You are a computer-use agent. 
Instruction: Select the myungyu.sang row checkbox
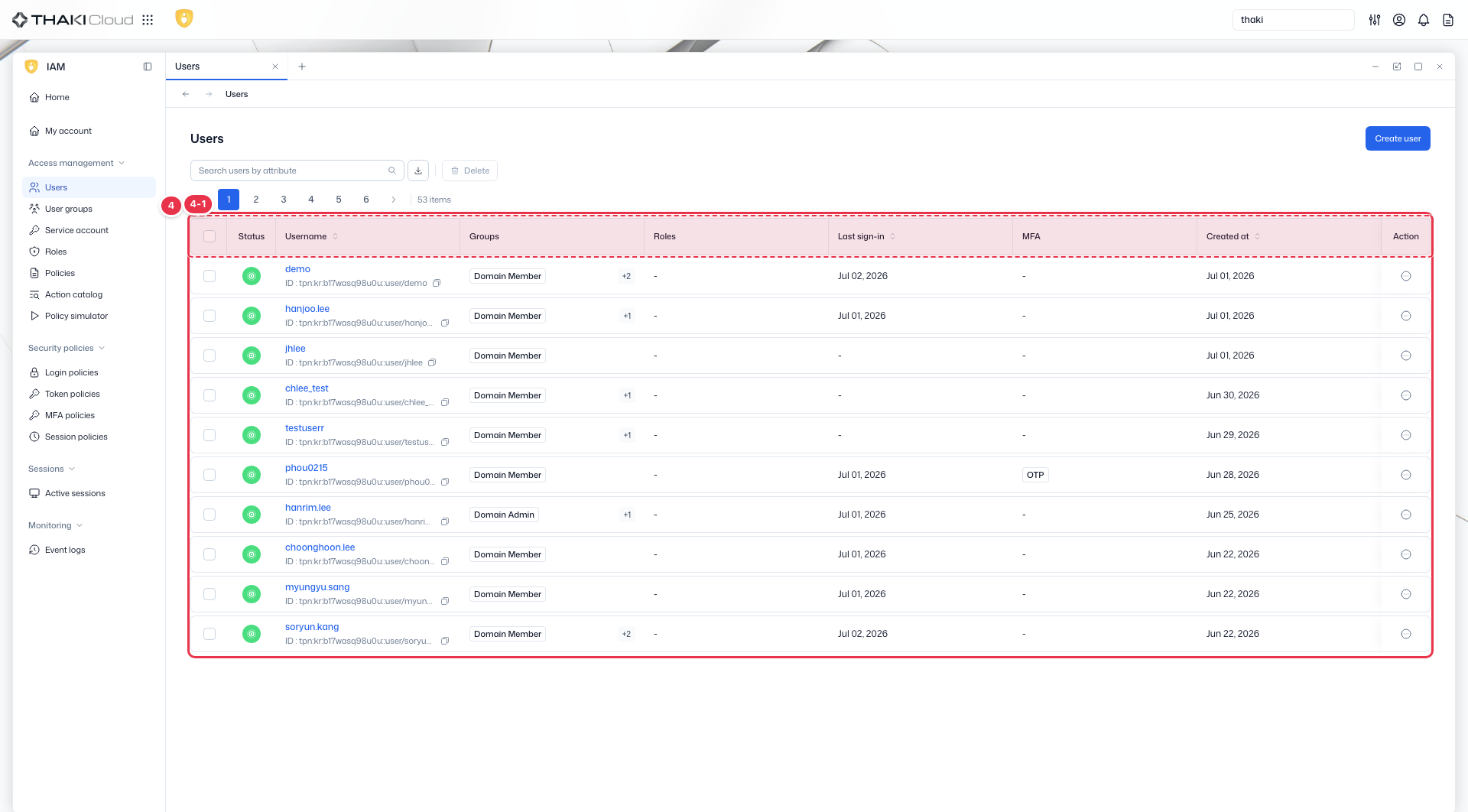(209, 594)
